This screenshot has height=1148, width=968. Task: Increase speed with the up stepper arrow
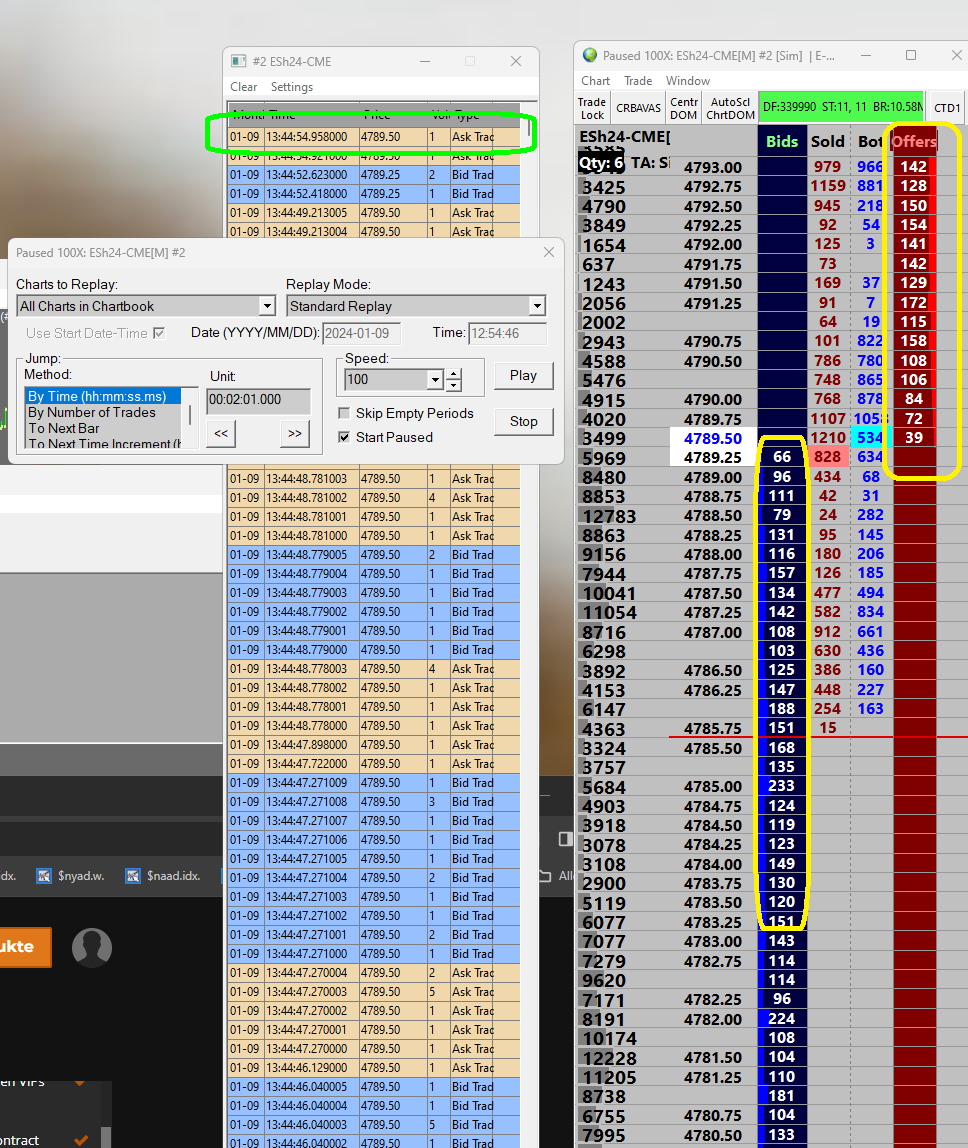tap(454, 374)
